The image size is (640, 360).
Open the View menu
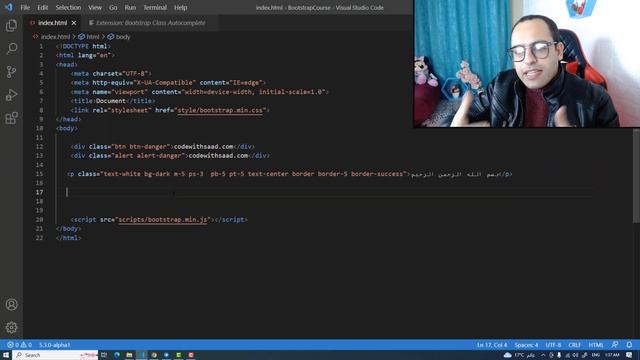point(95,7)
